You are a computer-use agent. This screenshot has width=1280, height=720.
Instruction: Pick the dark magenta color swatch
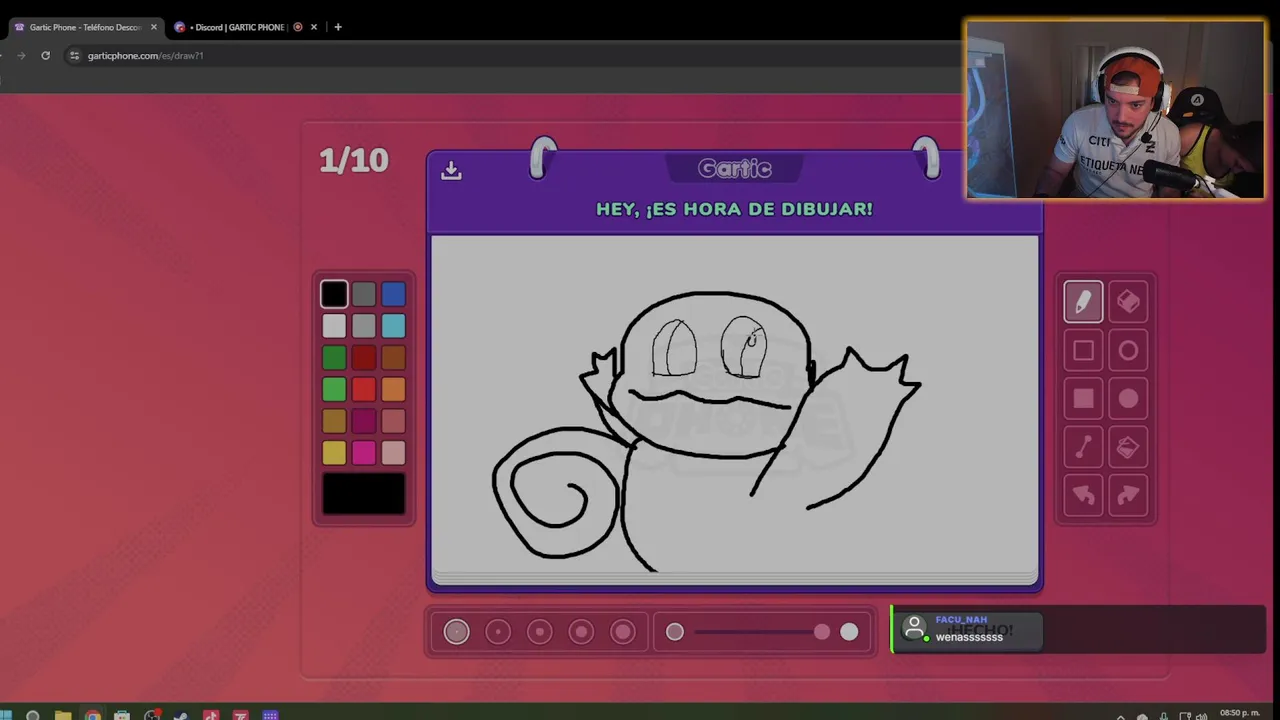[364, 422]
